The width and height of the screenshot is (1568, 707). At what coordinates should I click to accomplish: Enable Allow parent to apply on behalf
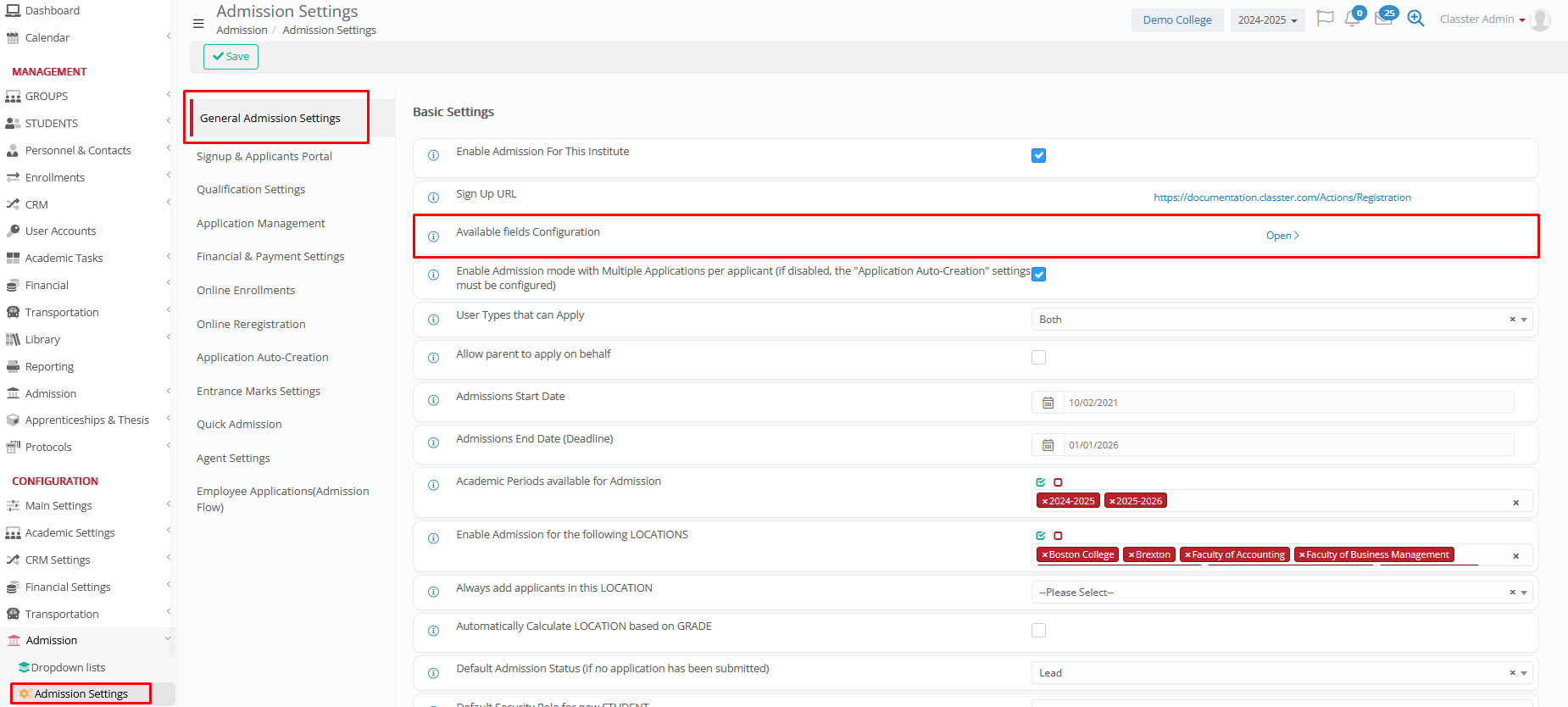click(1038, 358)
